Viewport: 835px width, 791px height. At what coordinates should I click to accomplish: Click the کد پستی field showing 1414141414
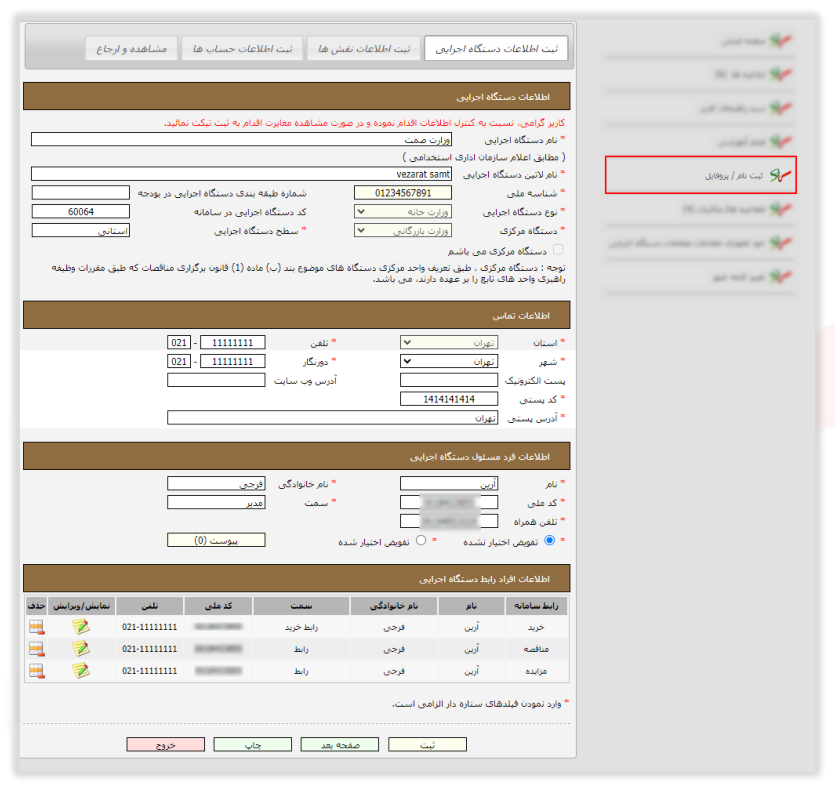(x=449, y=398)
